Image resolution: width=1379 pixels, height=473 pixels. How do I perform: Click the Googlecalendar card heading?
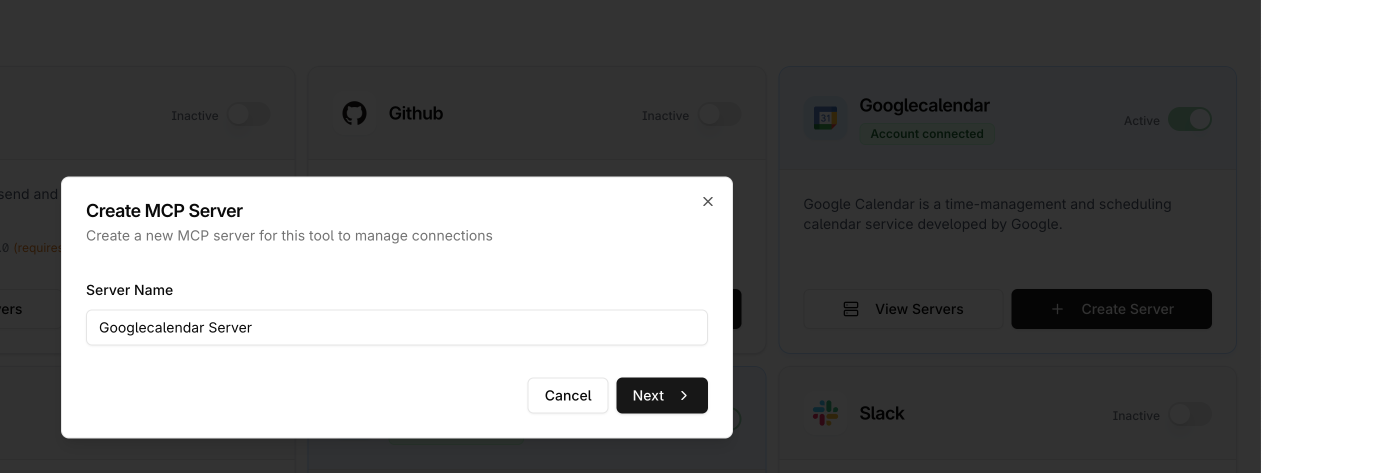click(x=924, y=105)
